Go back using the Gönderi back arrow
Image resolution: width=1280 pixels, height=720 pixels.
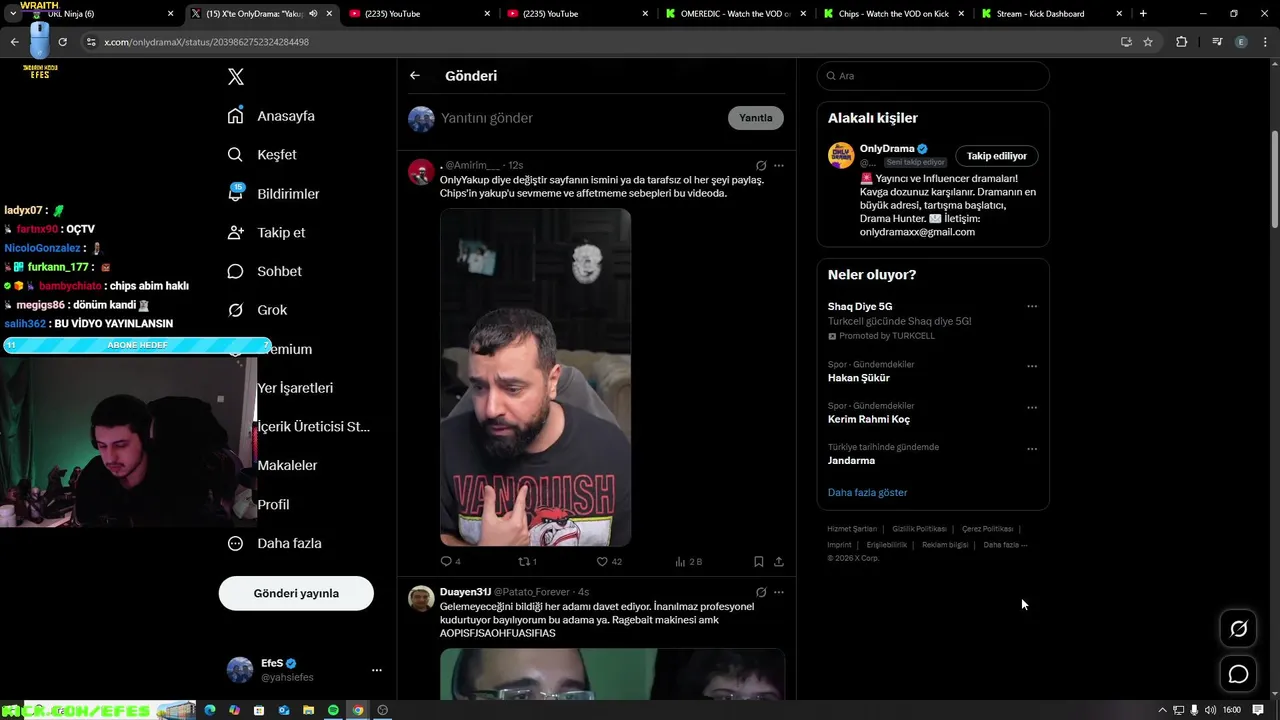[415, 76]
